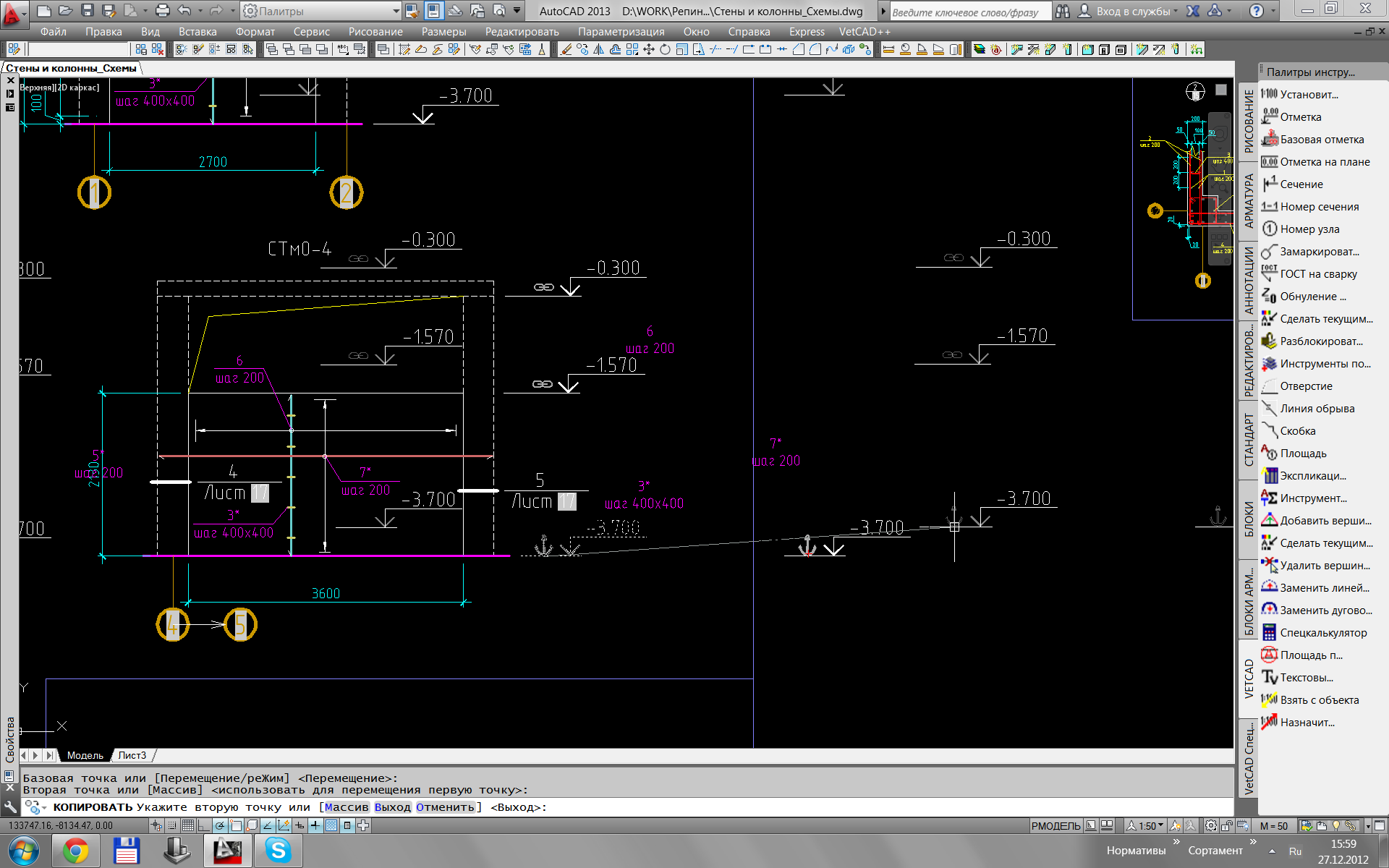Click the Undo arrow icon
The width and height of the screenshot is (1389, 868).
point(184,11)
